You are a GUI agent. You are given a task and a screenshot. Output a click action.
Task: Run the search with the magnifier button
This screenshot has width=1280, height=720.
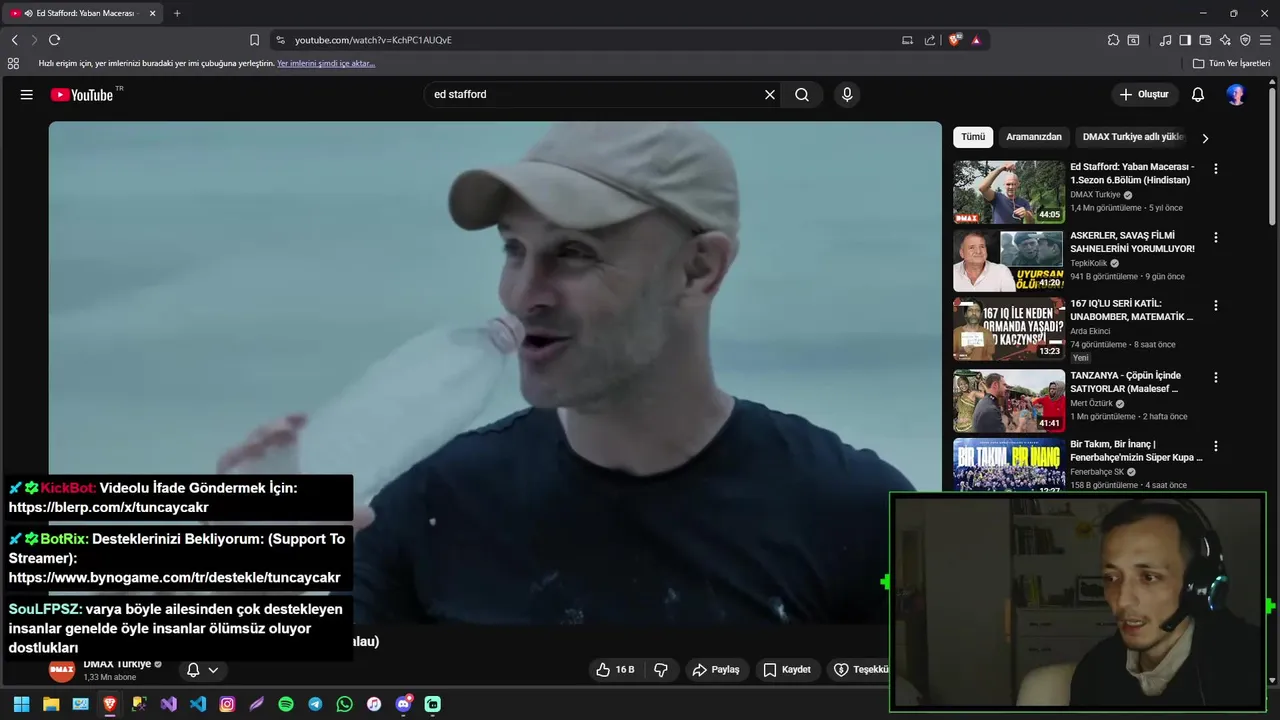point(802,95)
